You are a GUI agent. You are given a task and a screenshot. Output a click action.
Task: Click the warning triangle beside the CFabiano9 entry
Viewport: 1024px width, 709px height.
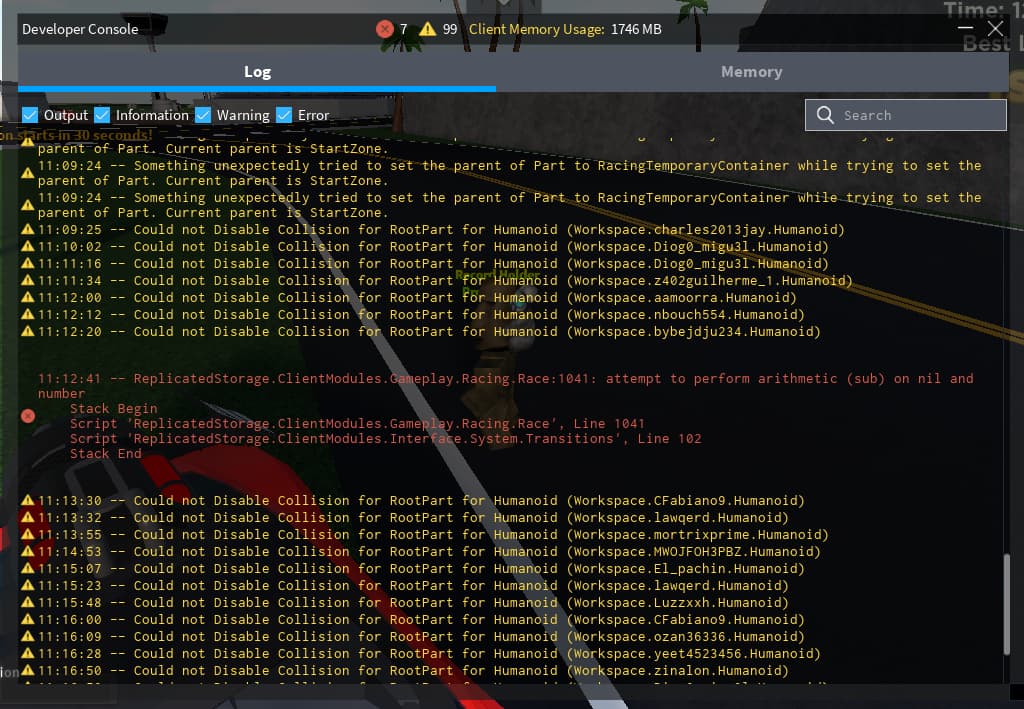coord(28,500)
